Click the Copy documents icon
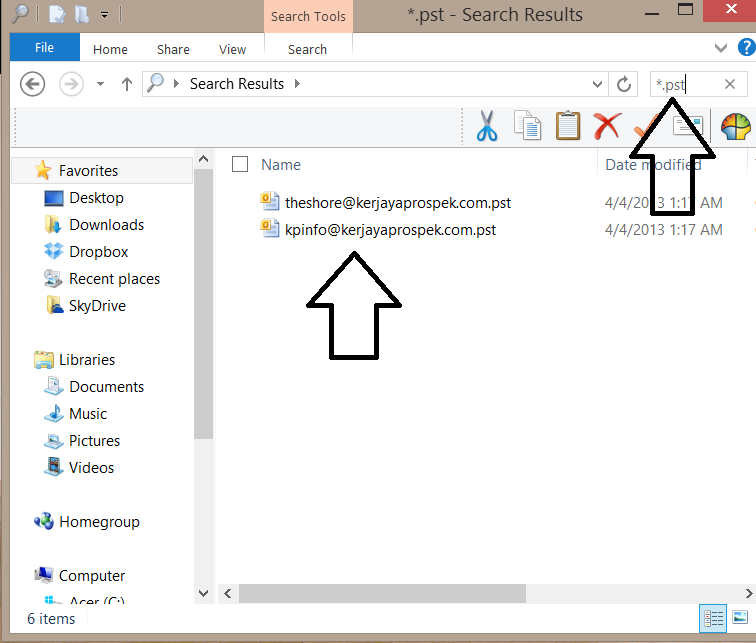 pos(527,126)
